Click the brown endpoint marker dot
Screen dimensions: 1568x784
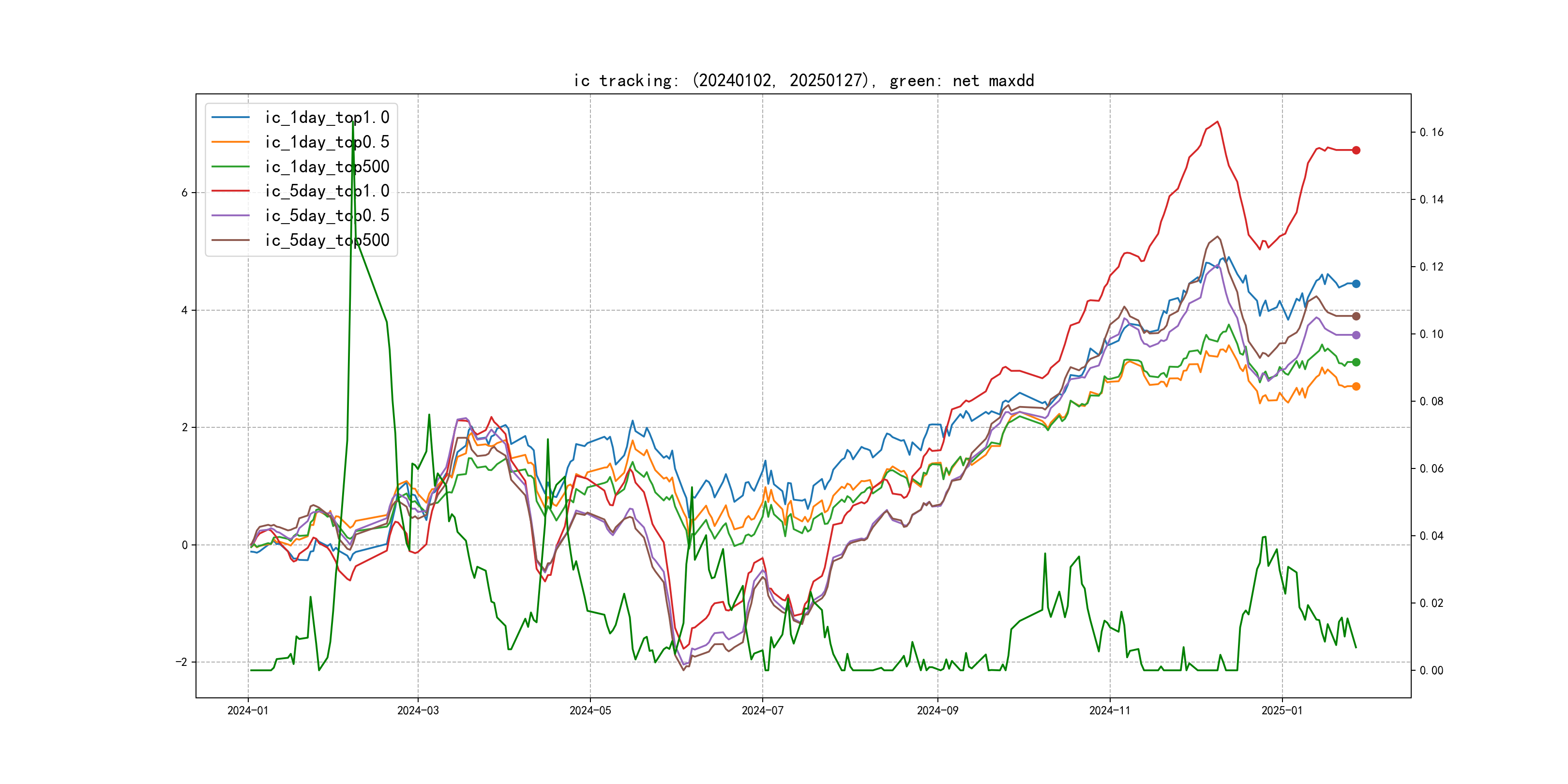point(1356,317)
